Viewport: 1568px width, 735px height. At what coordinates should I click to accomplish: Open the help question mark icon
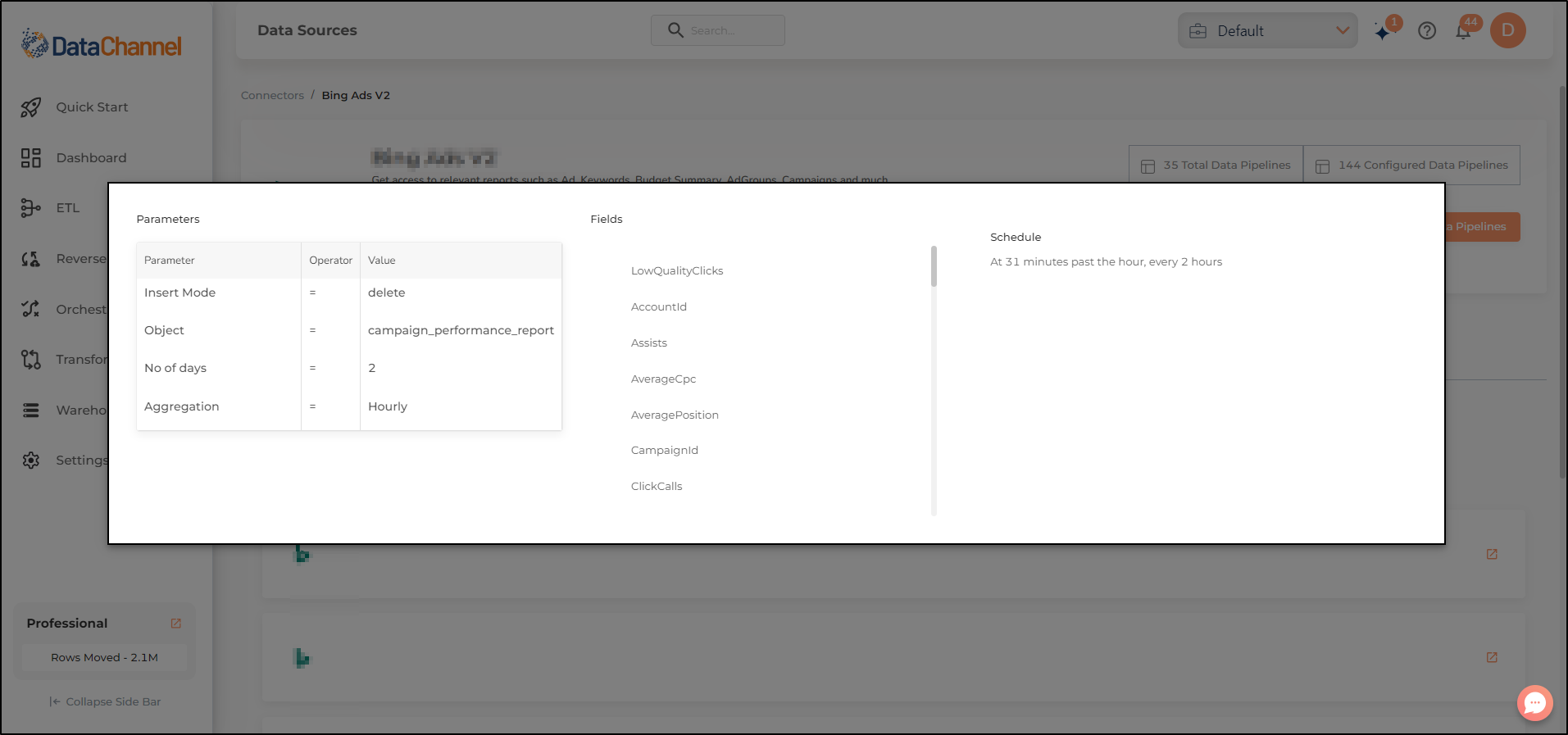tap(1427, 31)
